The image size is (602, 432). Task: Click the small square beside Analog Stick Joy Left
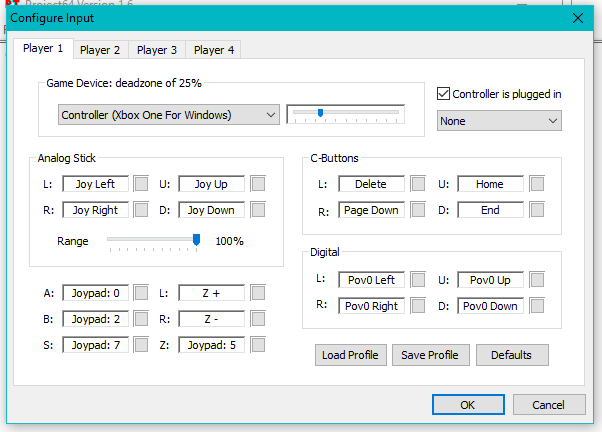pos(141,184)
